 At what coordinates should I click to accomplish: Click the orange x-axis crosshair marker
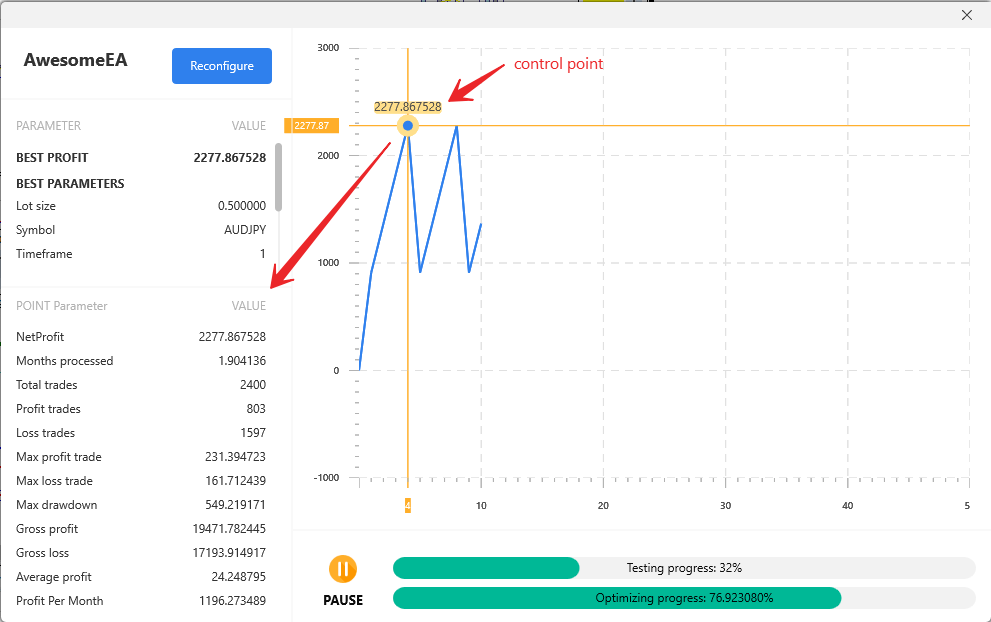coord(407,506)
